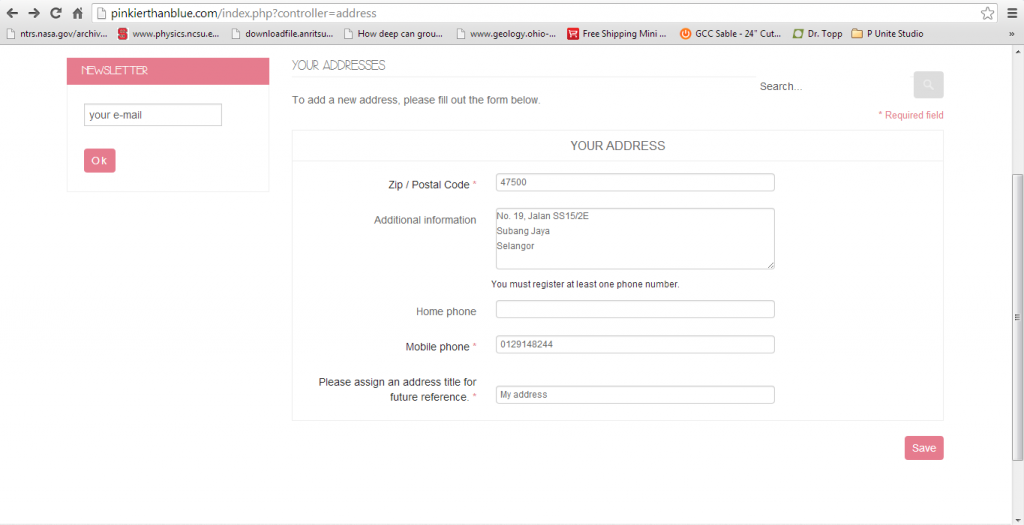
Task: Expand the bookmarks overflow chevron
Action: coord(1011,33)
